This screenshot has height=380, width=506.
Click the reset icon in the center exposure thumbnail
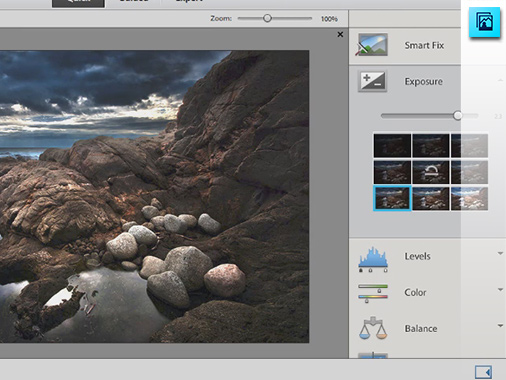click(x=431, y=172)
